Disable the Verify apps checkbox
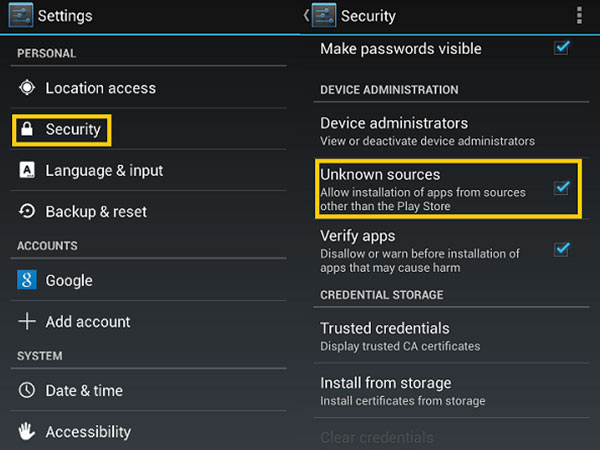This screenshot has height=450, width=600. tap(562, 249)
